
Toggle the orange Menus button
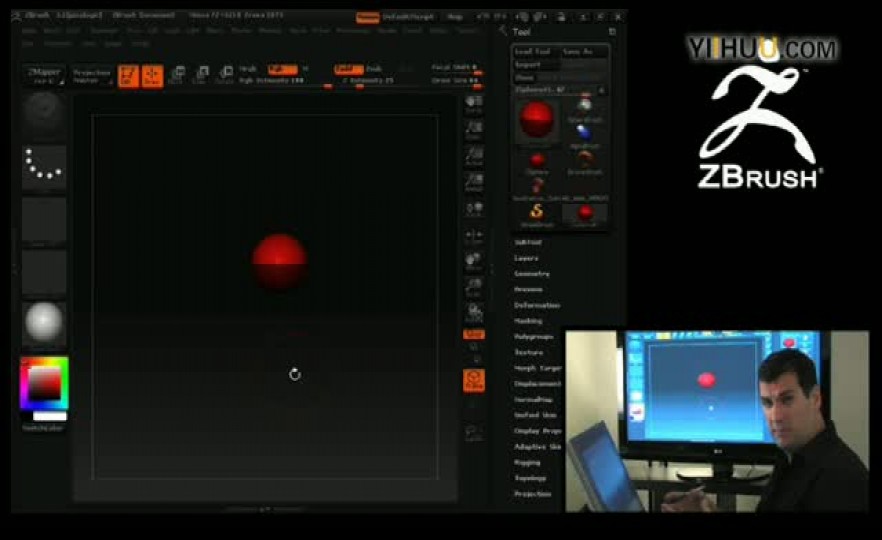(x=367, y=17)
